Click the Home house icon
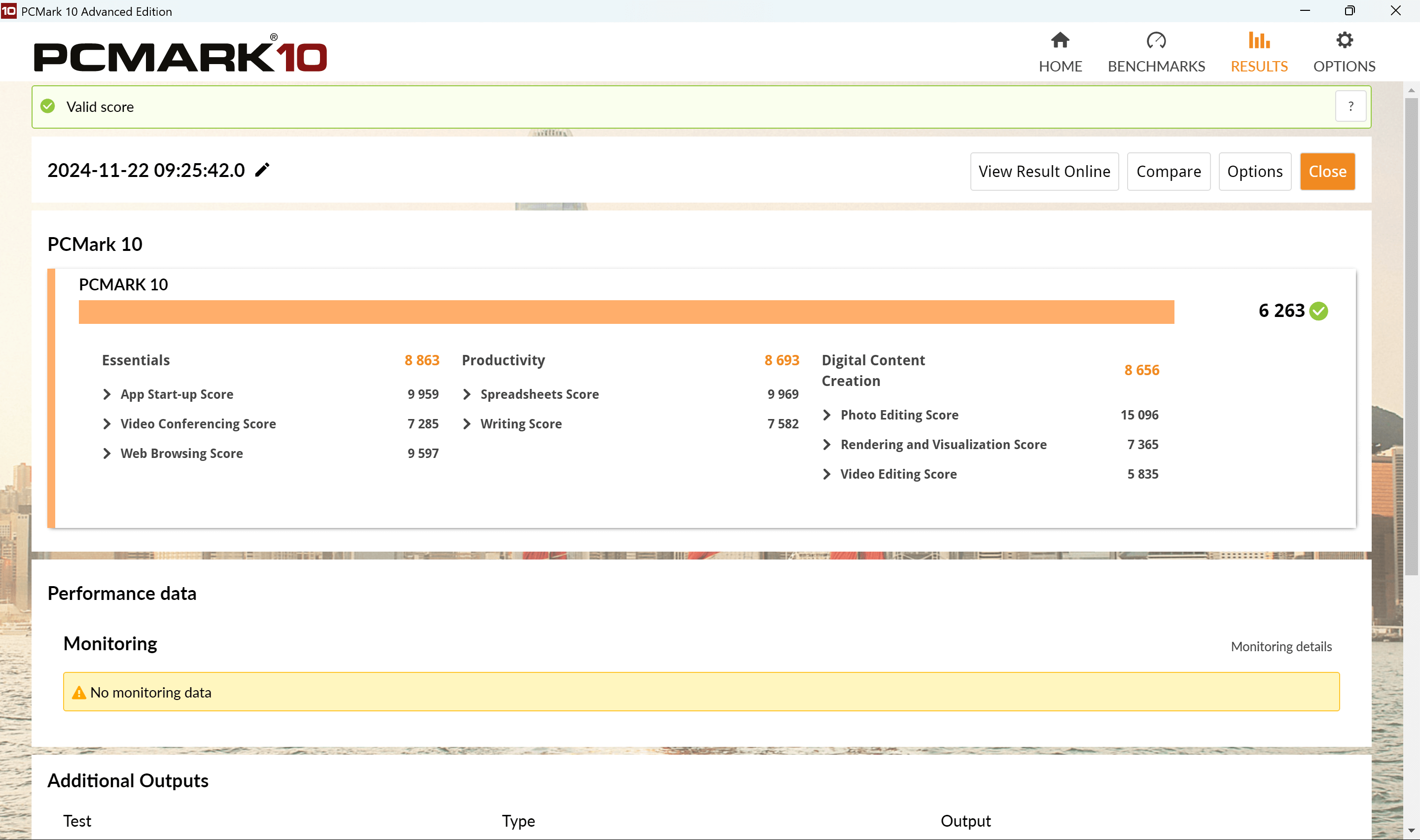The image size is (1420, 840). [1060, 40]
